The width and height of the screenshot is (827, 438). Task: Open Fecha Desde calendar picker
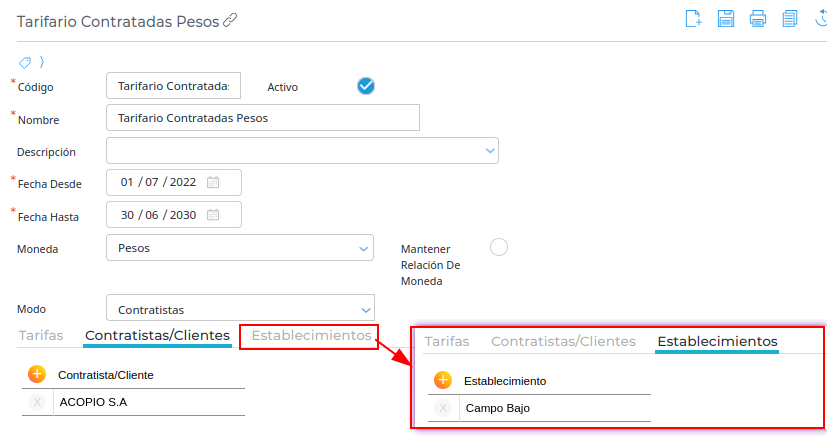(x=213, y=183)
